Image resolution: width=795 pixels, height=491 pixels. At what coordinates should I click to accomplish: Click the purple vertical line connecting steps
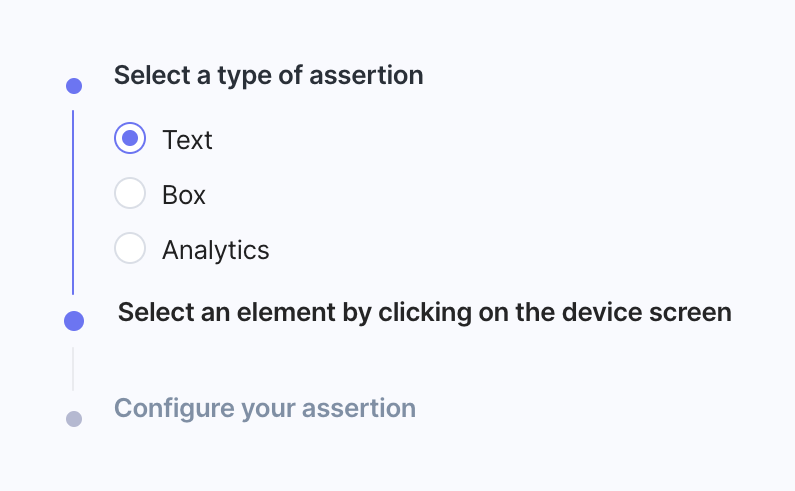point(73,200)
